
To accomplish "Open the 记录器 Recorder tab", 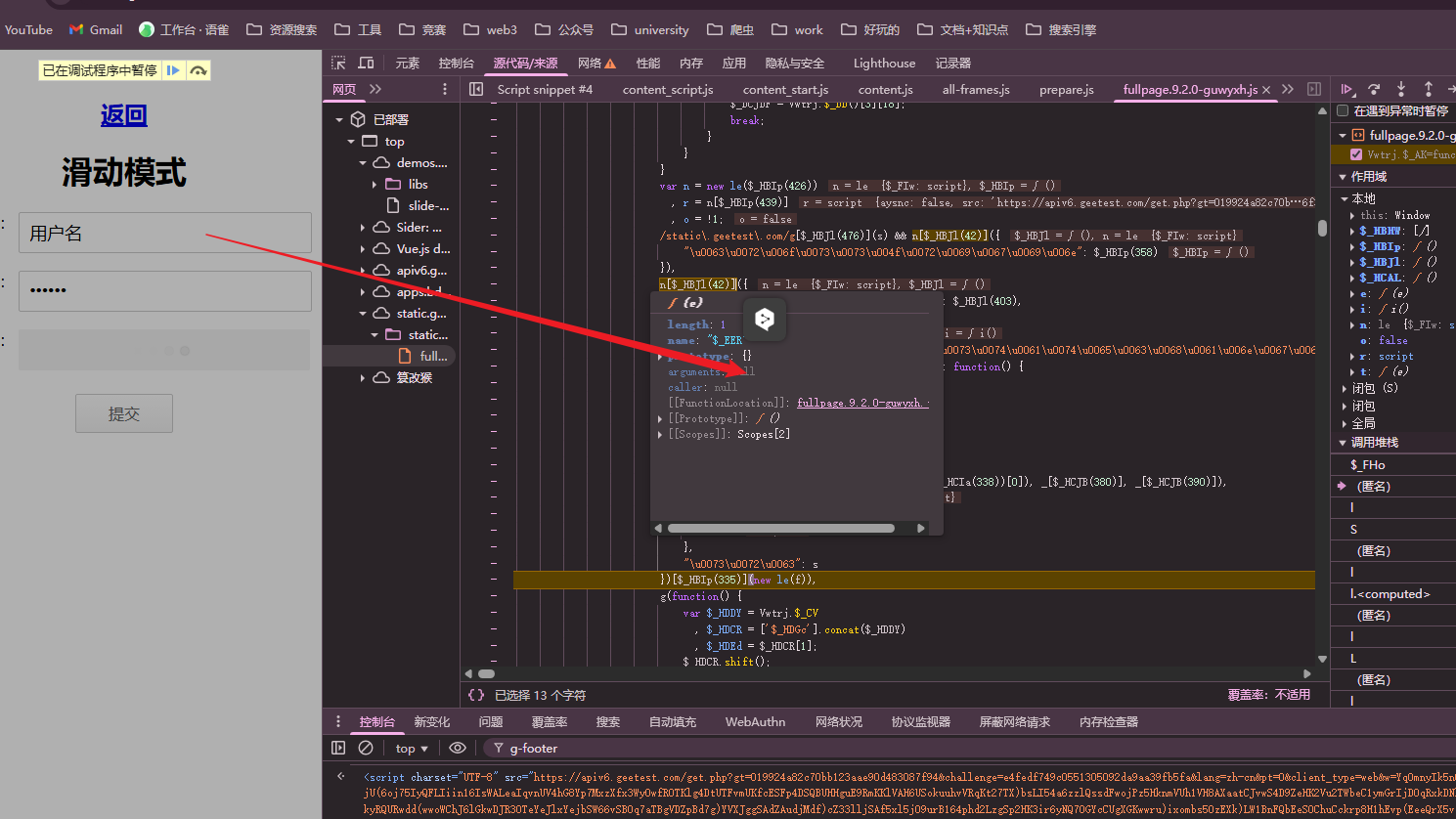I will pos(953,63).
